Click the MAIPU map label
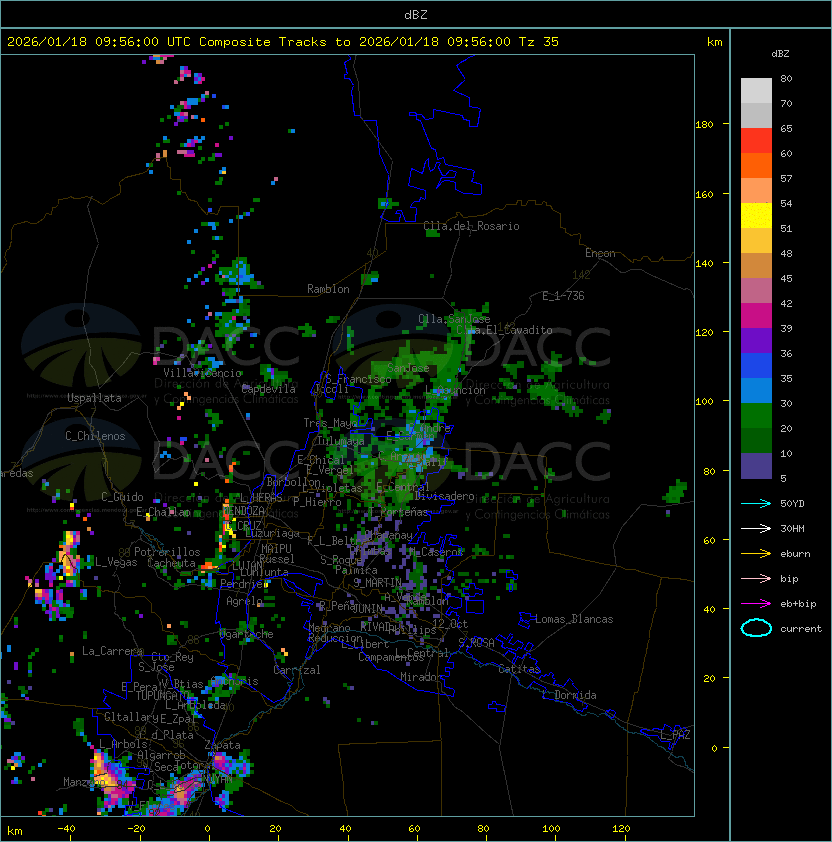This screenshot has height=842, width=832. pyautogui.click(x=276, y=549)
